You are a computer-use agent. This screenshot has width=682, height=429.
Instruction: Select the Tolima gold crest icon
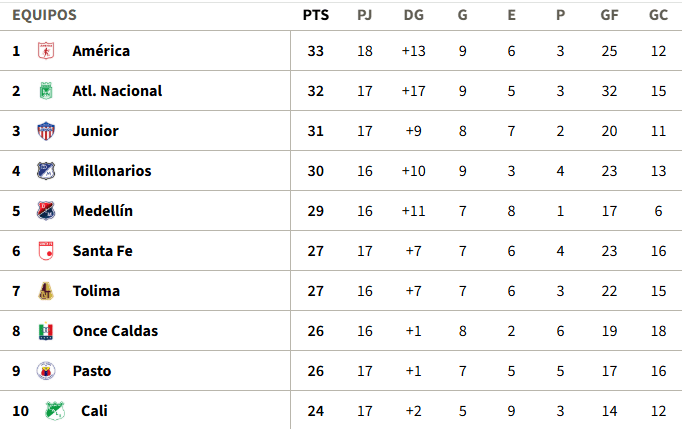coord(46,291)
